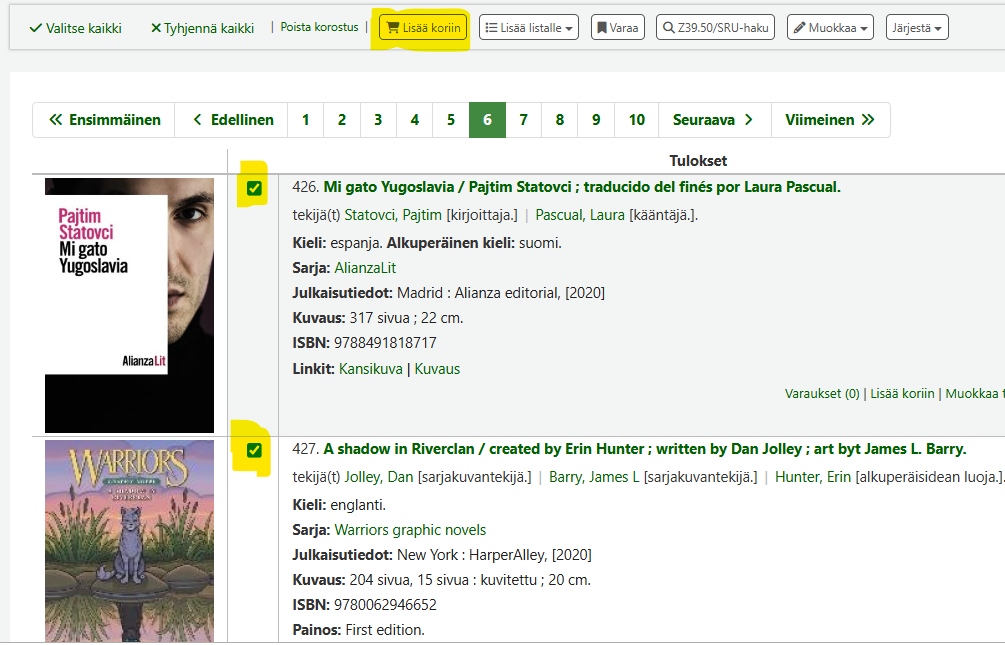Click the ISBN text 9780062946652

pos(385,605)
